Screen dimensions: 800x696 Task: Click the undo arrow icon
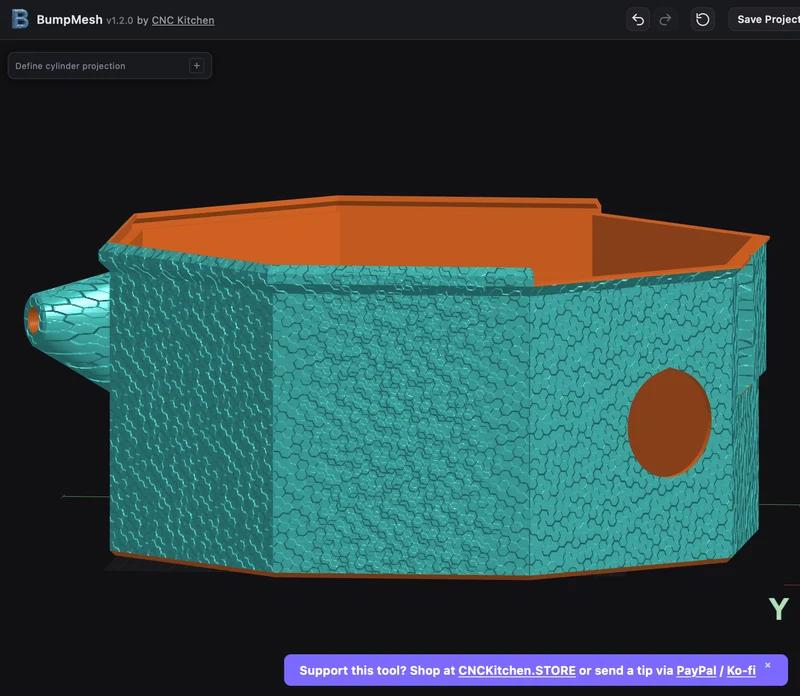click(x=638, y=20)
